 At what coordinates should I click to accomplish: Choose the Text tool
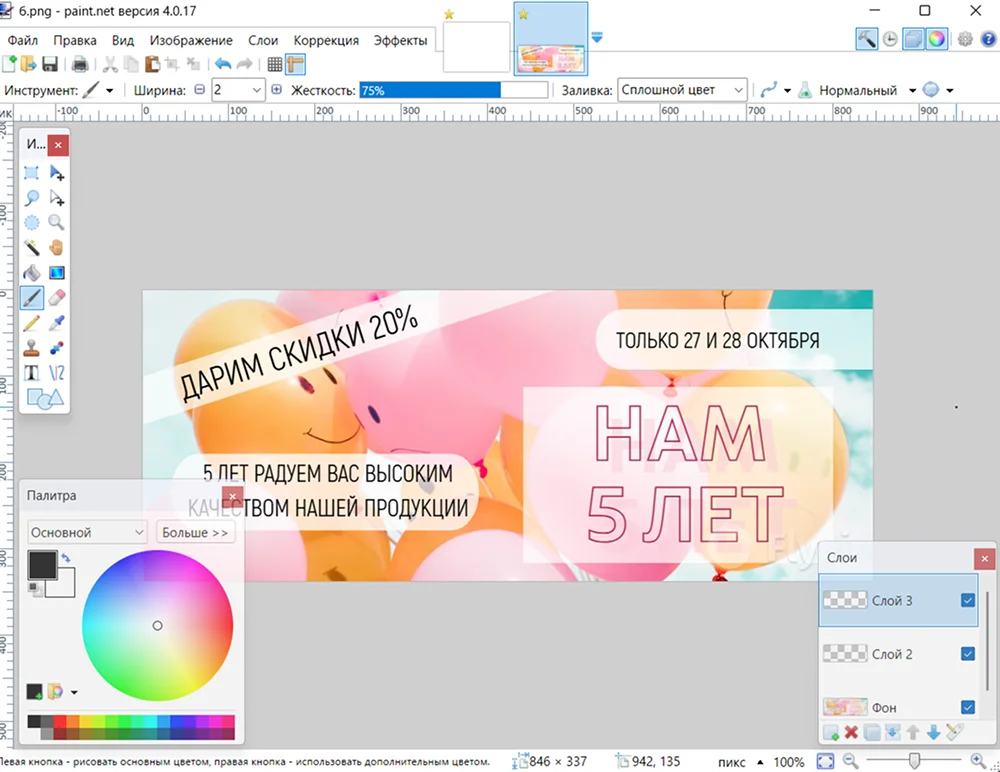coord(31,372)
